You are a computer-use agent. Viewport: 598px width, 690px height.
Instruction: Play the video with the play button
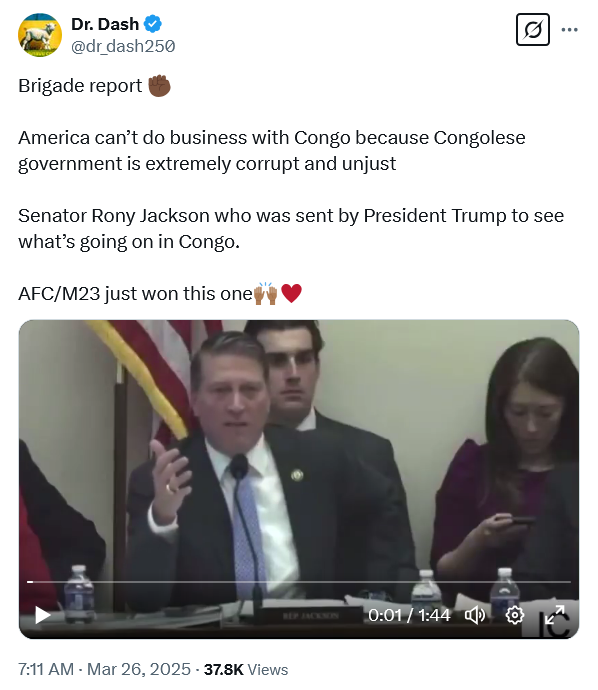point(43,615)
